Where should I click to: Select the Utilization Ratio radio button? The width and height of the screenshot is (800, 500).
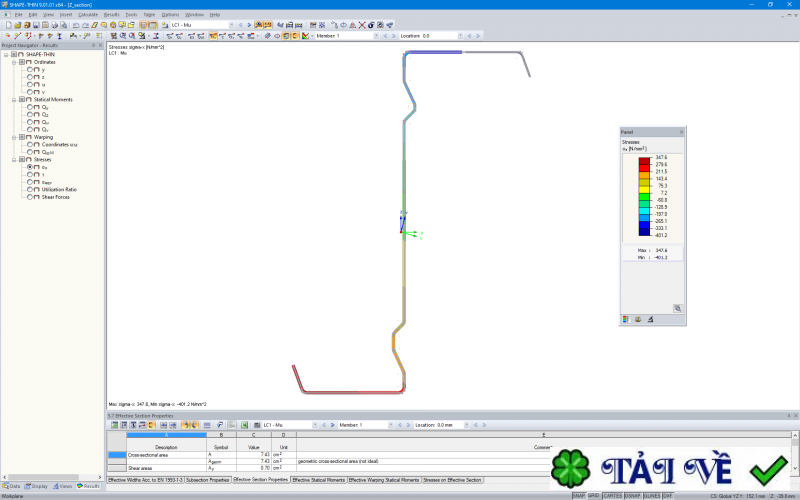[30, 189]
